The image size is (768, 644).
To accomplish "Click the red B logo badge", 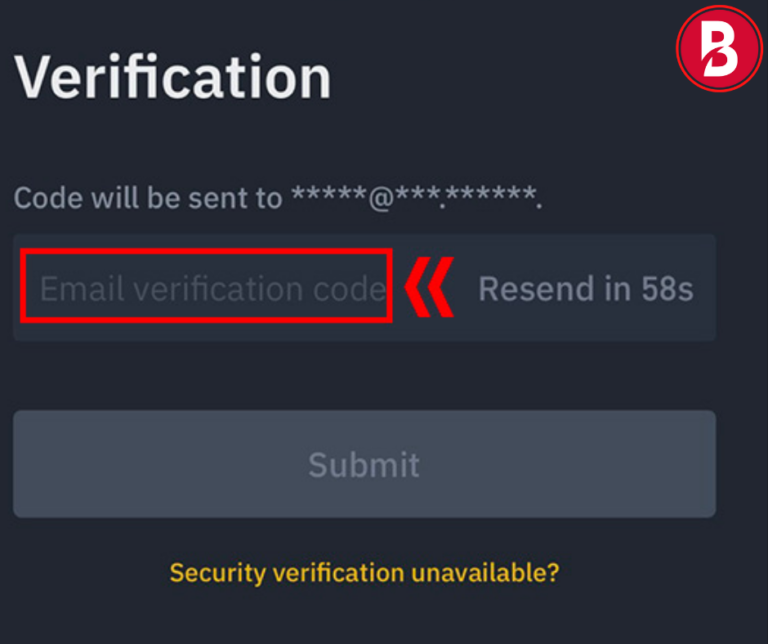I will 719,48.
